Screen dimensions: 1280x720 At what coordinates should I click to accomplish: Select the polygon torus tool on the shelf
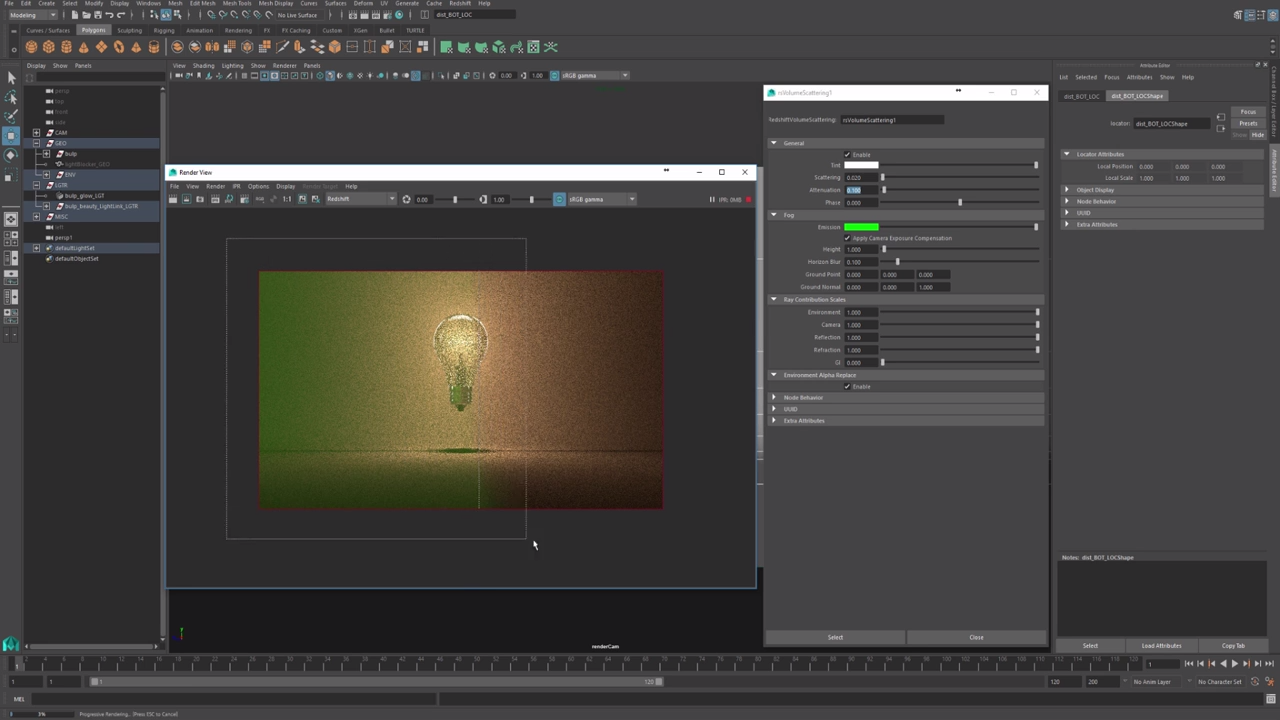click(x=120, y=48)
